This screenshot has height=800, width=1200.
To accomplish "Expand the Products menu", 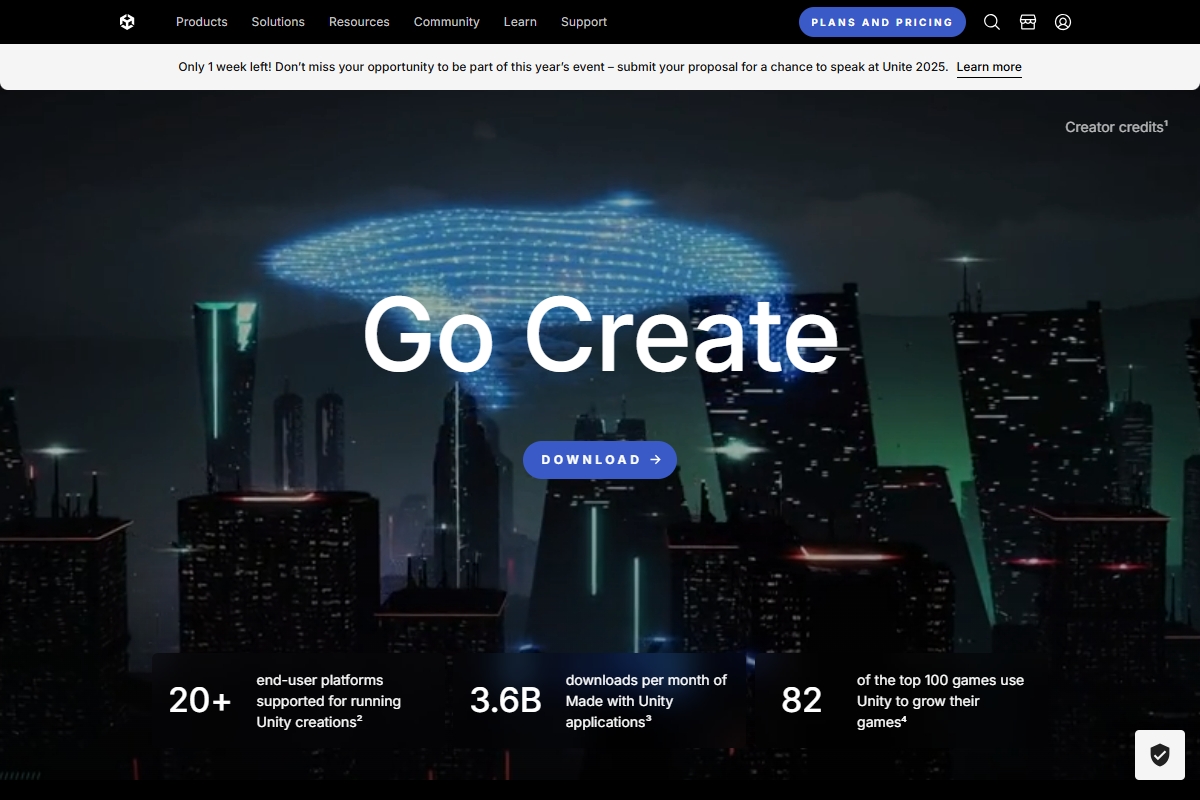I will tap(201, 22).
